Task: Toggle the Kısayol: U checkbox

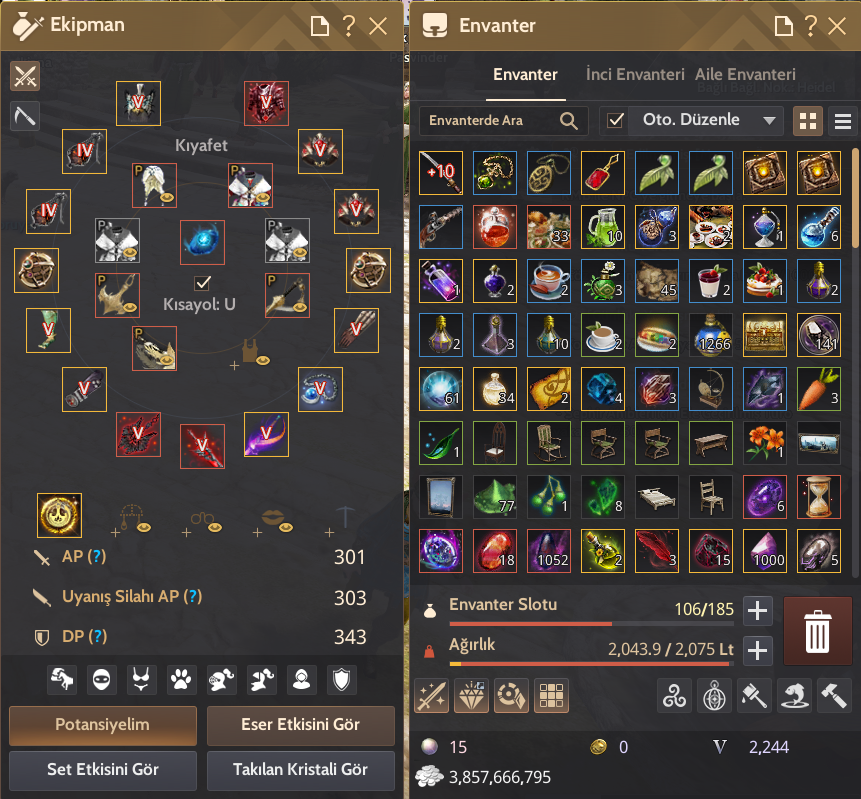Action: (x=203, y=283)
